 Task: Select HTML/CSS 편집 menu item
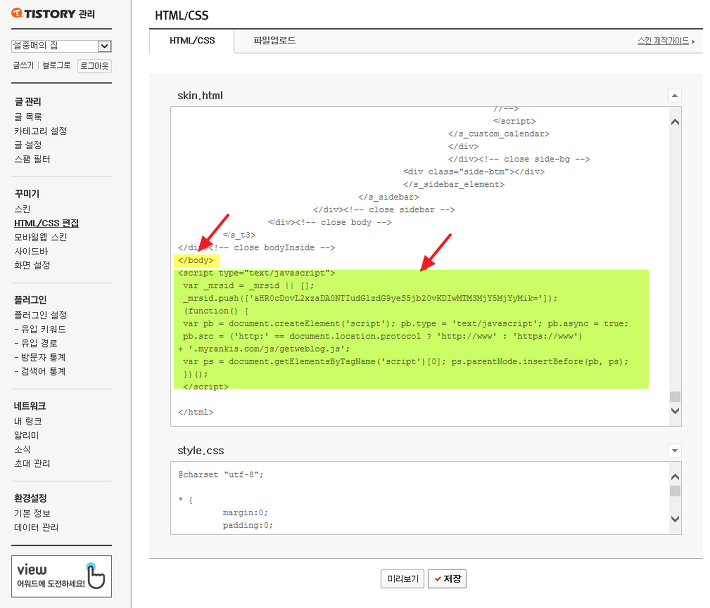point(46,223)
